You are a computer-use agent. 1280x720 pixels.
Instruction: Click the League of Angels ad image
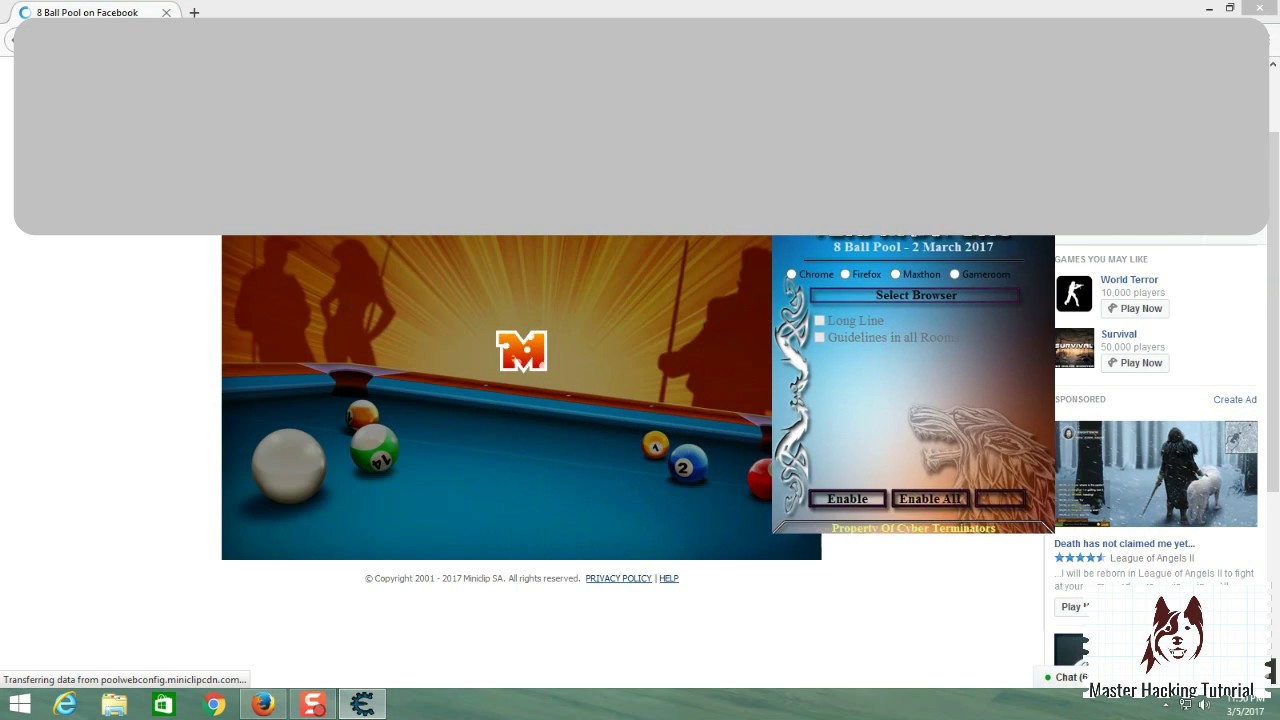(1156, 474)
